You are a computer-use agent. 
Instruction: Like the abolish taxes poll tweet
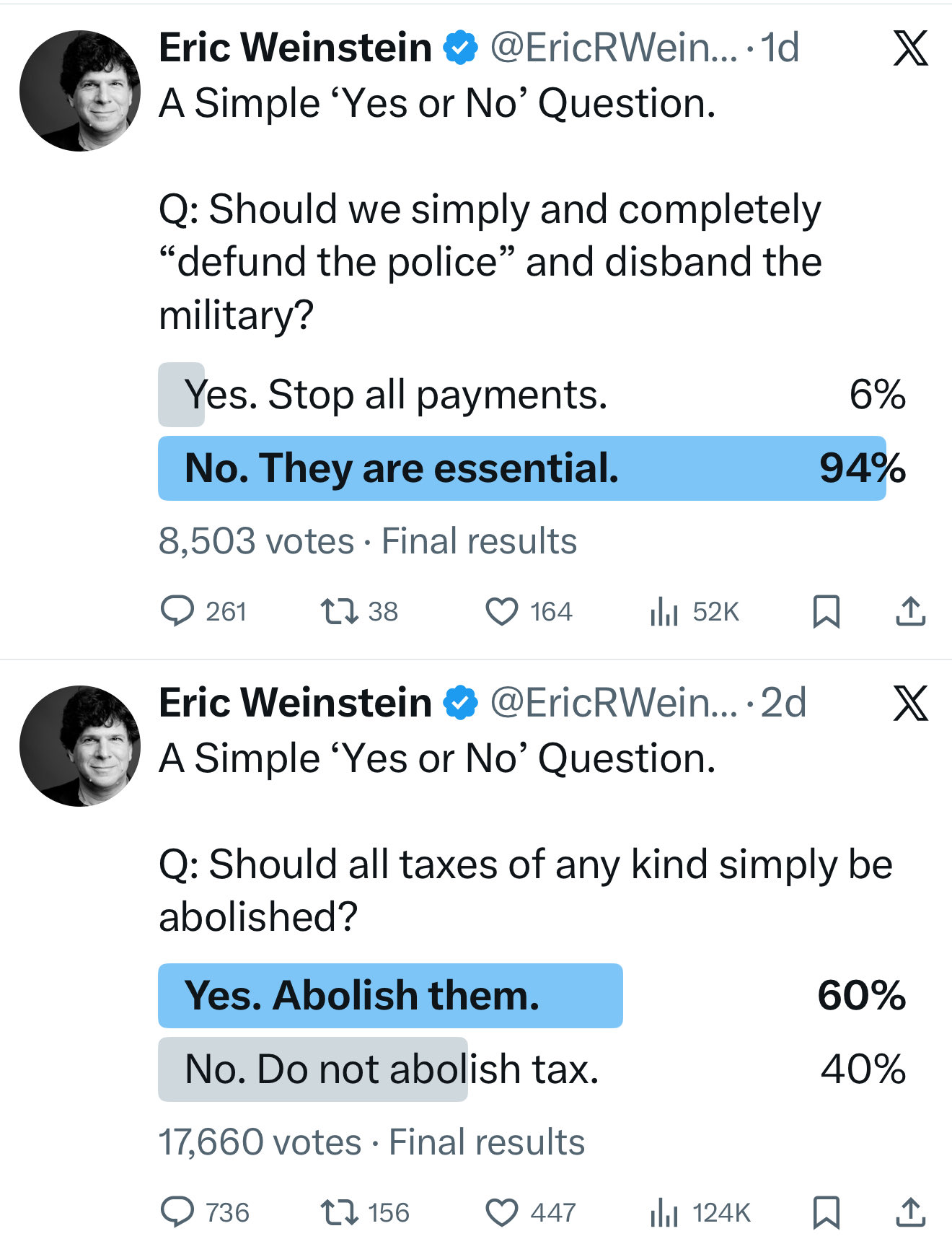501,1212
